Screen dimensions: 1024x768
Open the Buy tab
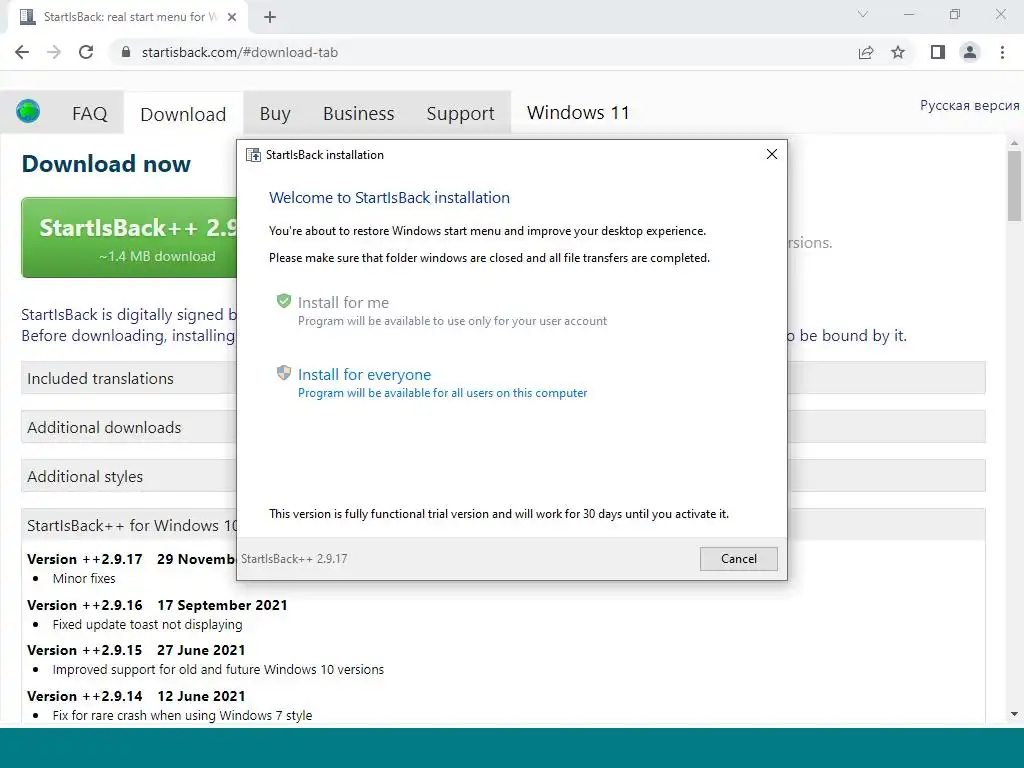pos(275,114)
